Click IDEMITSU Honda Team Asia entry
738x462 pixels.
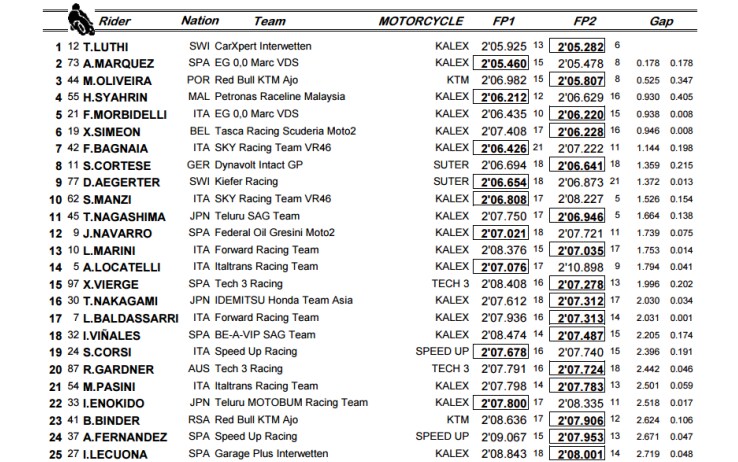pos(283,300)
